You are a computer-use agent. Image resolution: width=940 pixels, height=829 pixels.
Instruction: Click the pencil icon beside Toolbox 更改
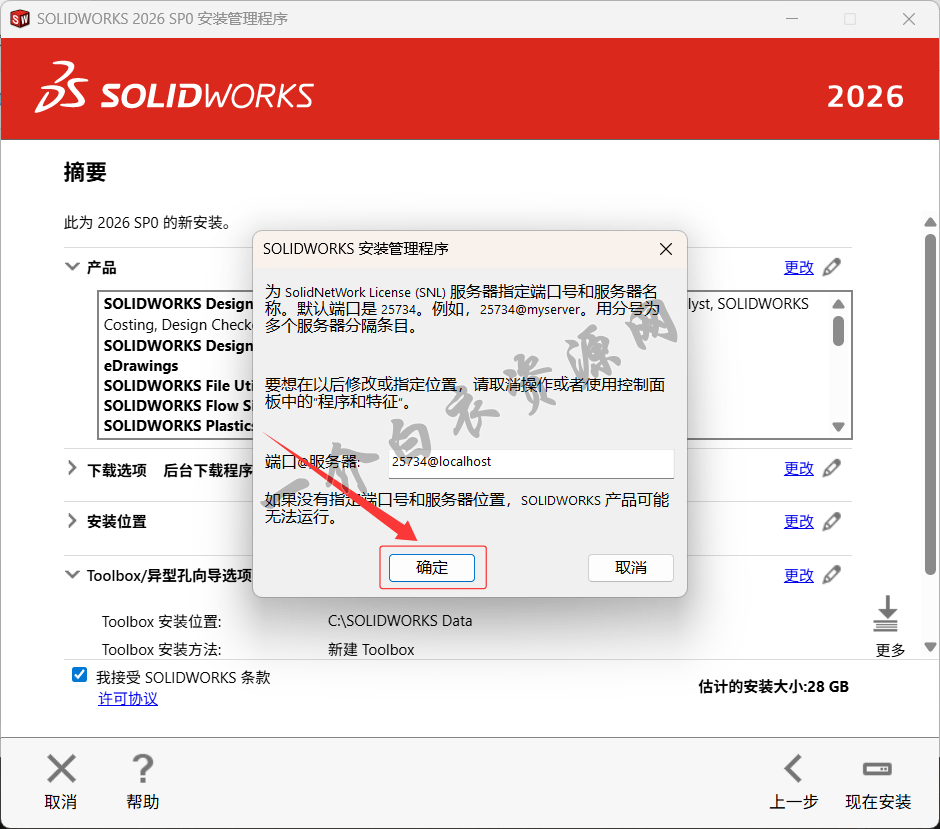tap(831, 575)
